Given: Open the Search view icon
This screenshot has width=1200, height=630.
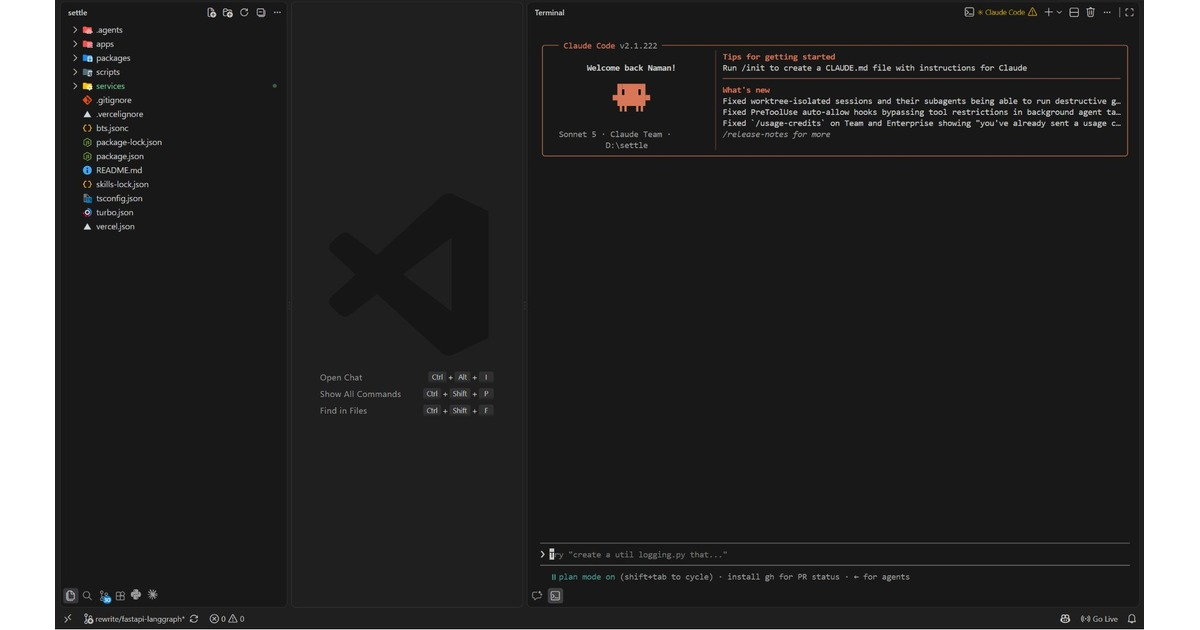Looking at the screenshot, I should 87,595.
